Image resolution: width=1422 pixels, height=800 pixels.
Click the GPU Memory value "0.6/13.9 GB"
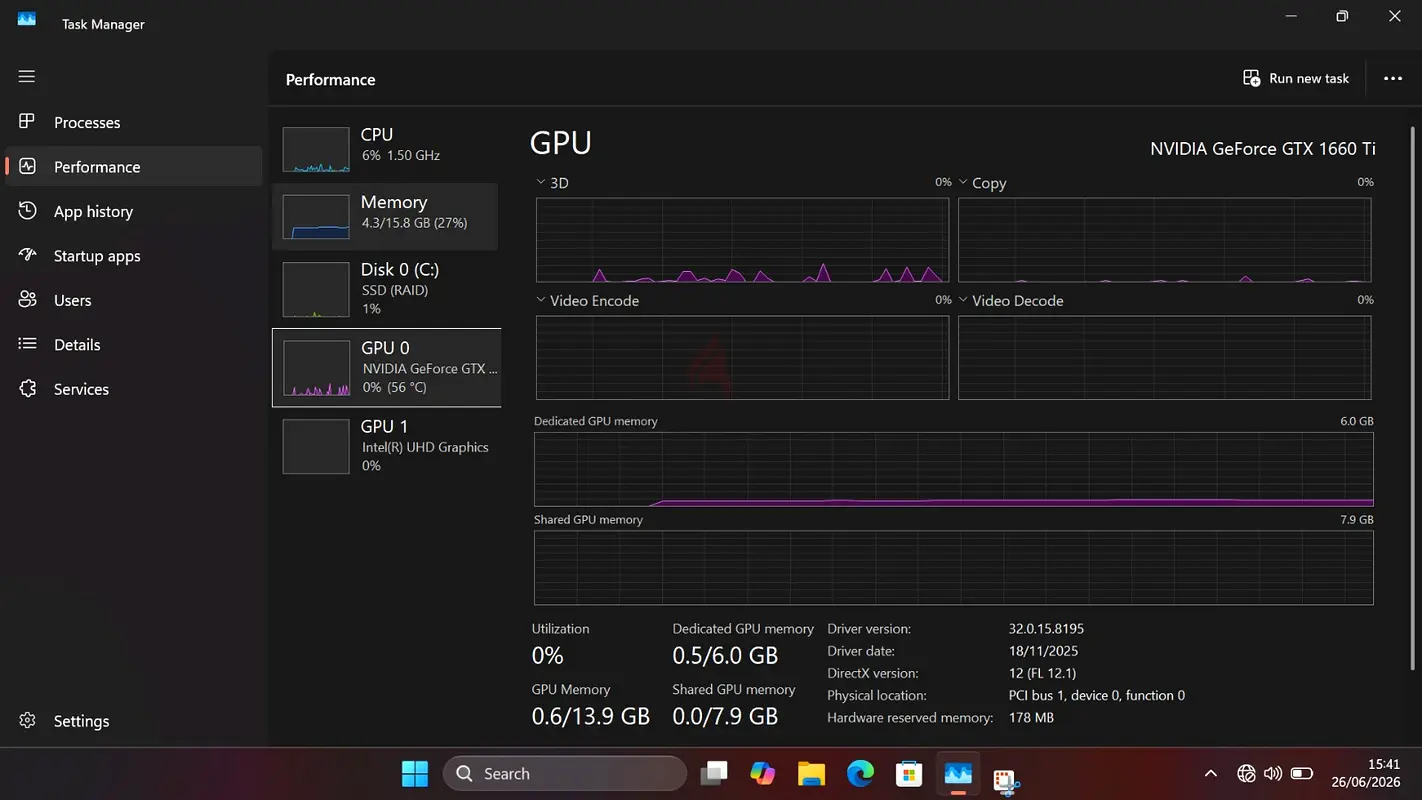coord(591,716)
